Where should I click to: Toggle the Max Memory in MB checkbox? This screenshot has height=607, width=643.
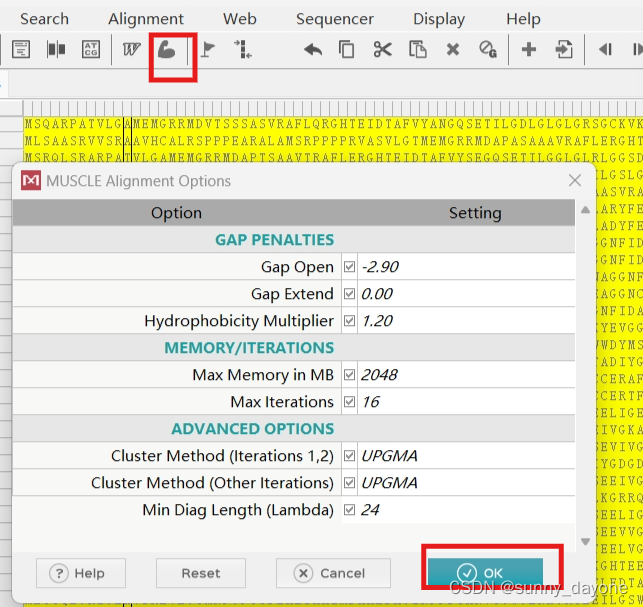pyautogui.click(x=349, y=374)
